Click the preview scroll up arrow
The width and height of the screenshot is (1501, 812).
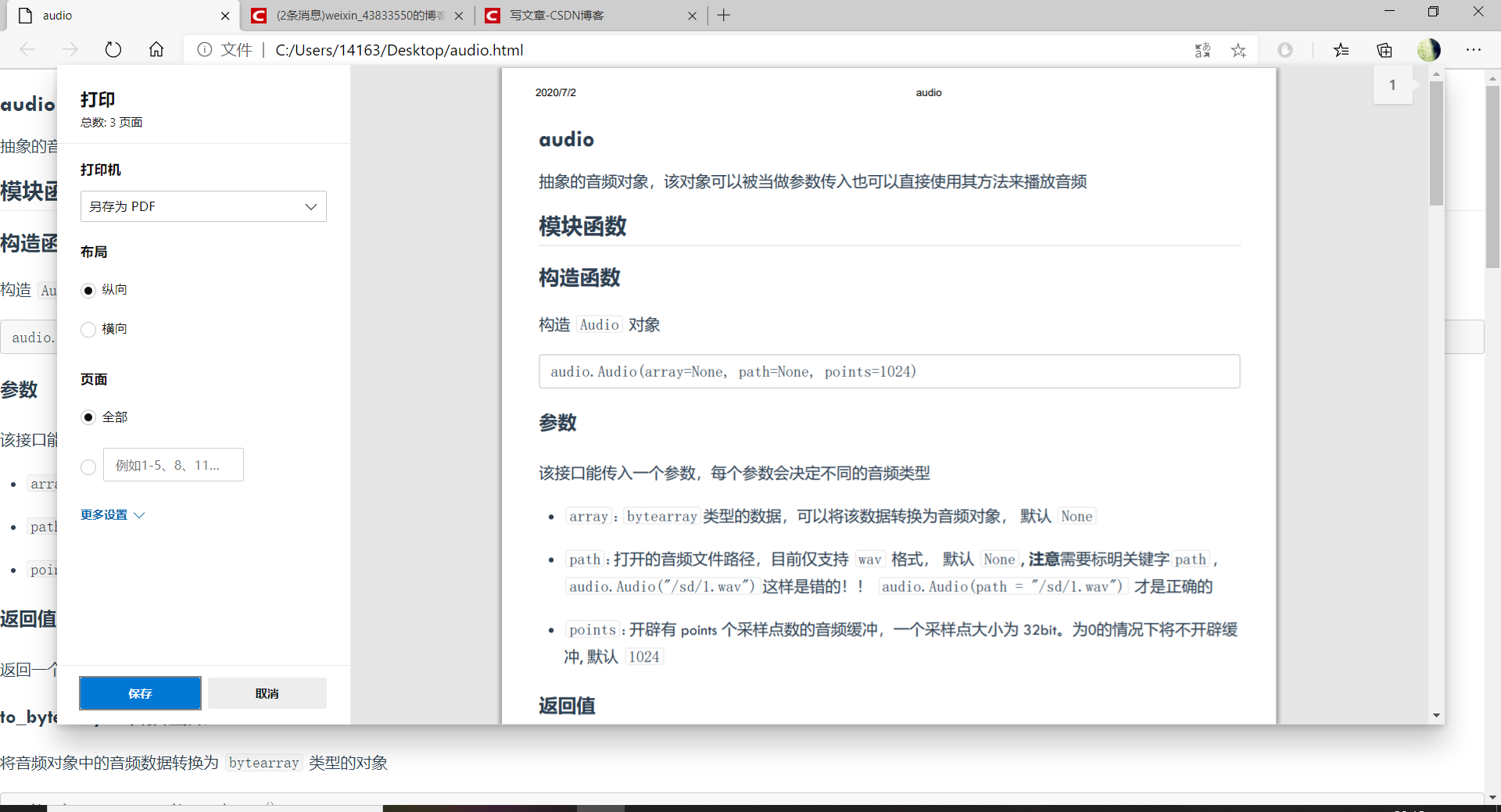(1436, 74)
